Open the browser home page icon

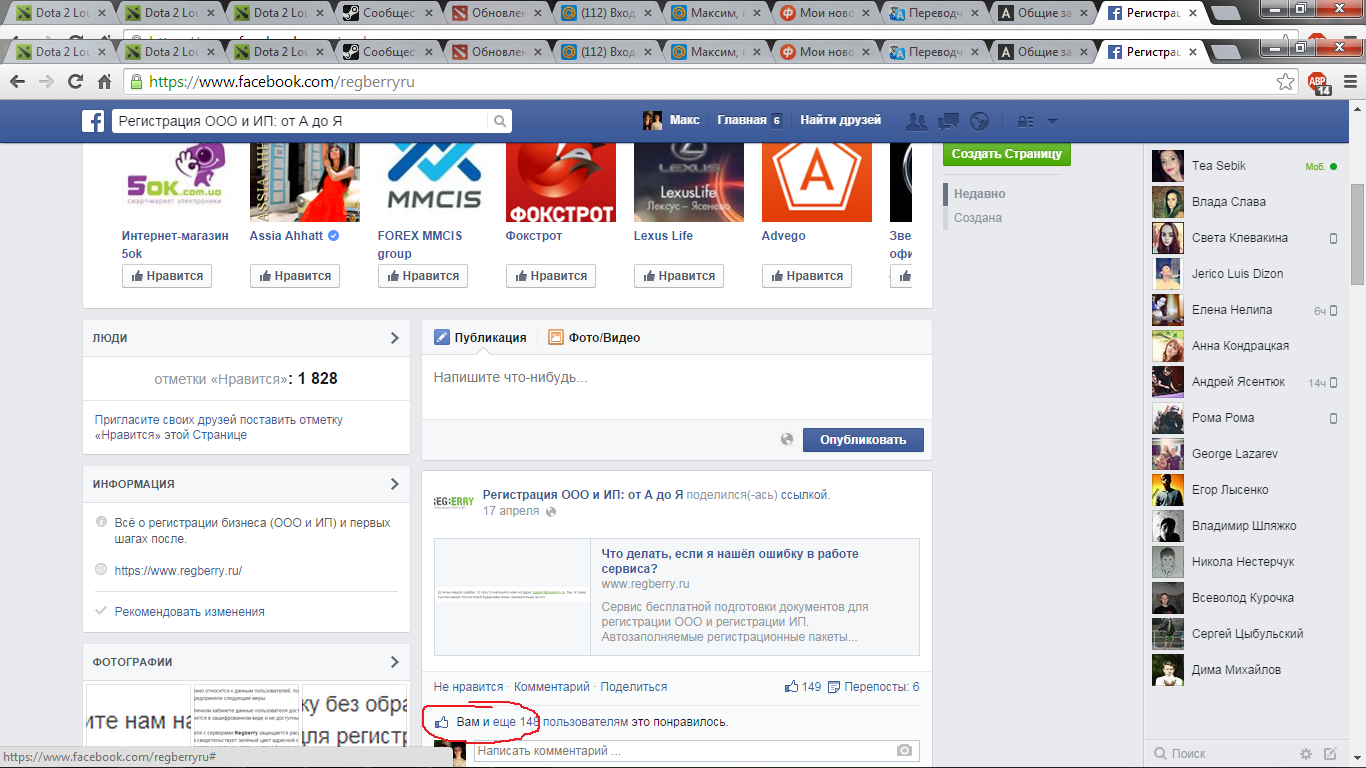tap(104, 82)
